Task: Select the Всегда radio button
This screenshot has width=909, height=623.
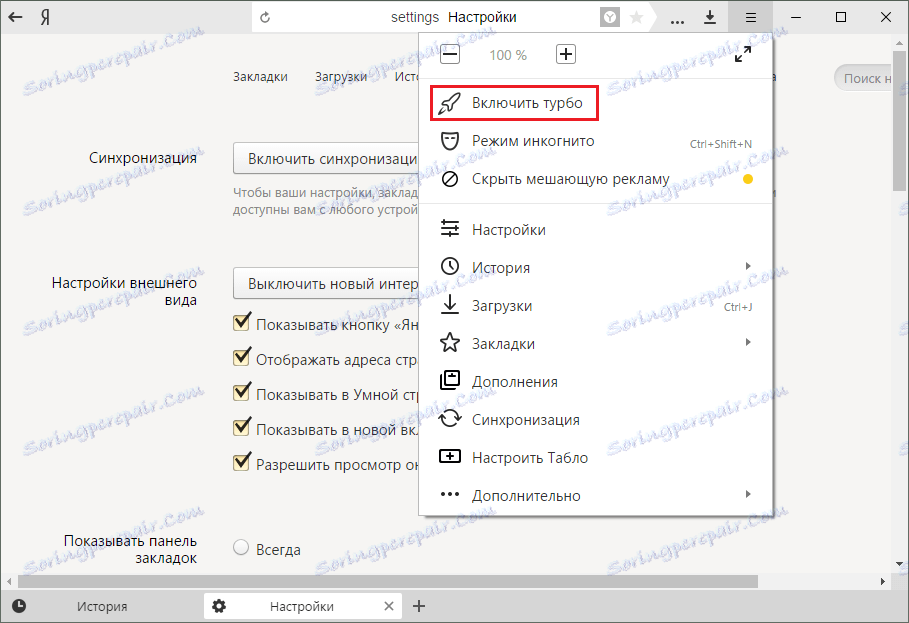Action: click(x=241, y=548)
